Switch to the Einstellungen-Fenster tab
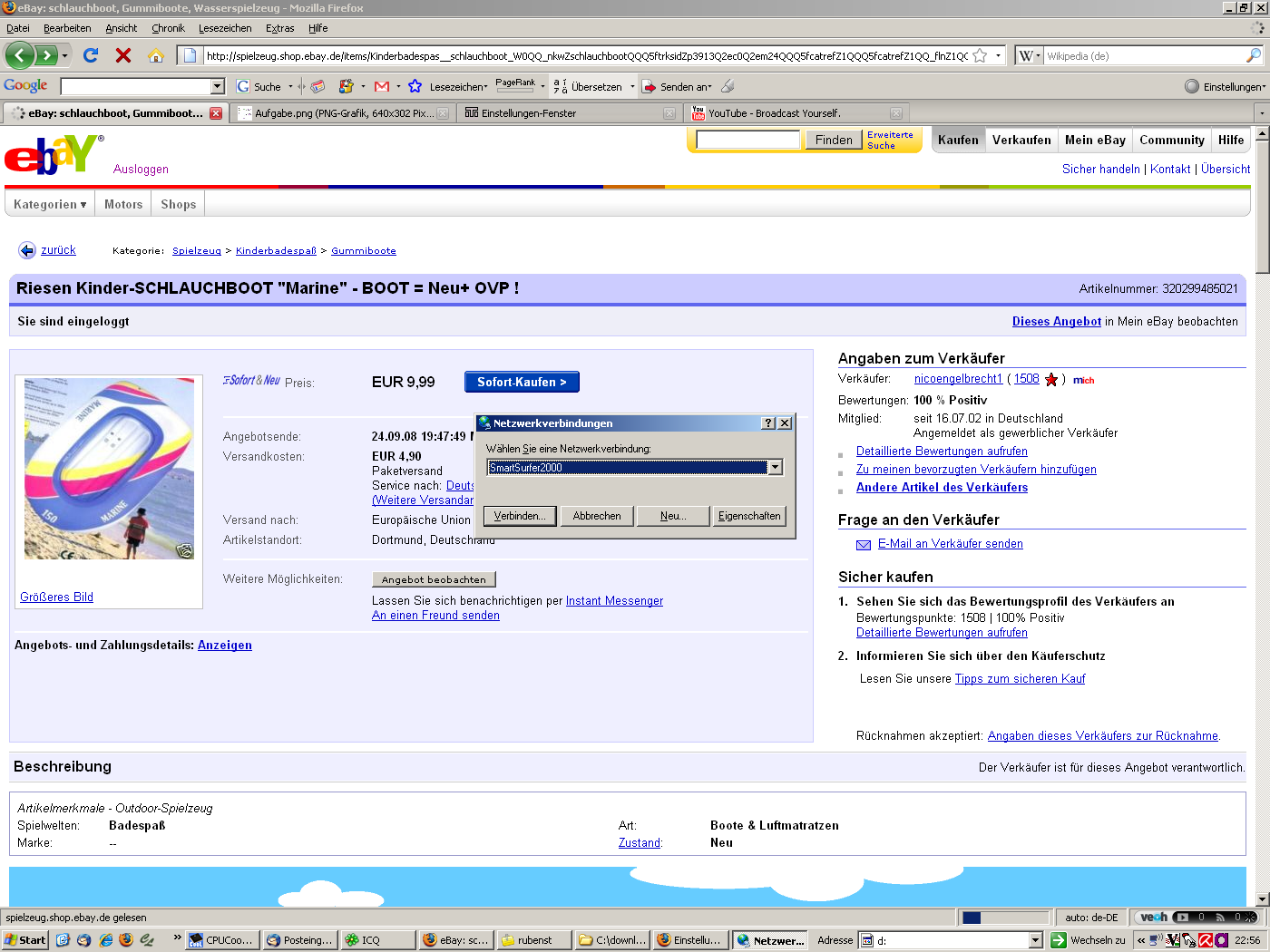The width and height of the screenshot is (1270, 952). (x=570, y=113)
